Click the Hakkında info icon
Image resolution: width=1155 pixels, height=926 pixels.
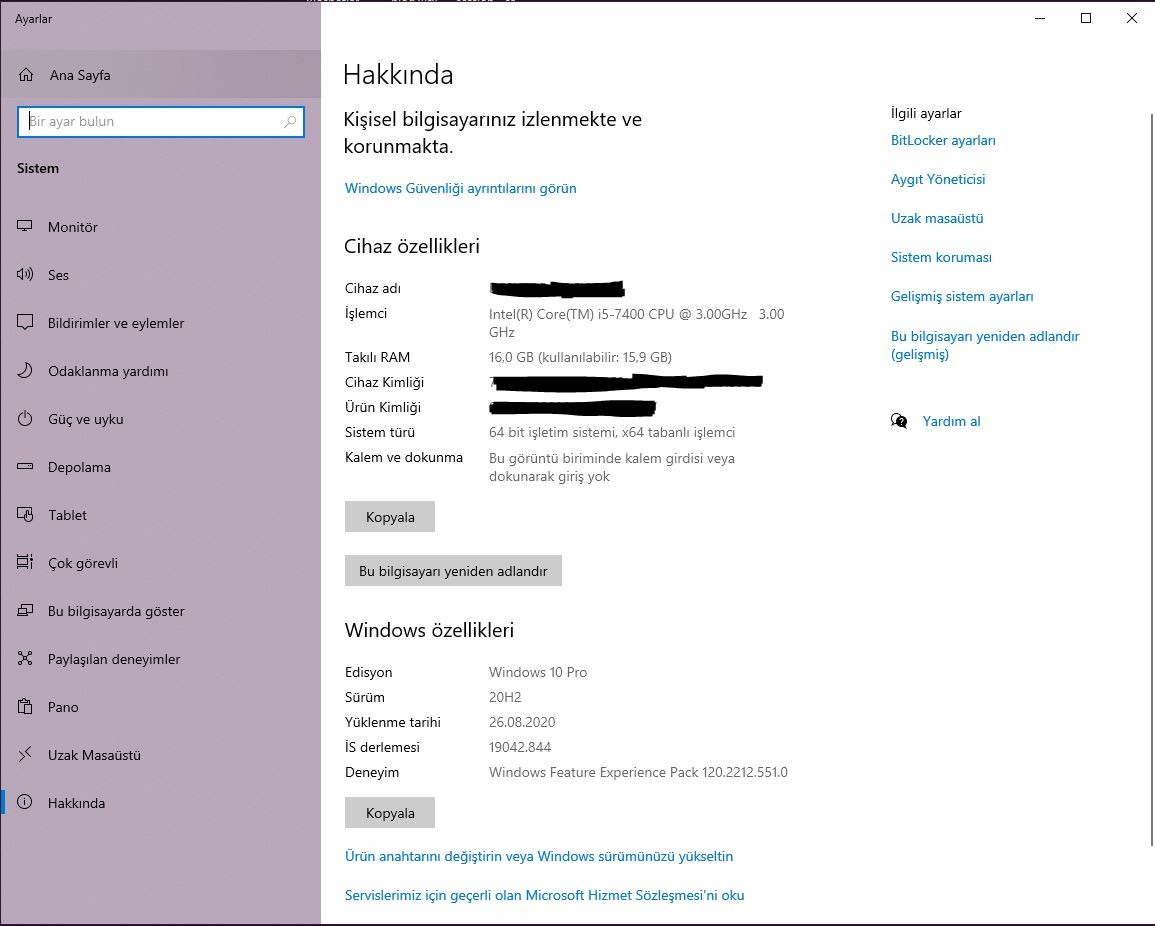point(25,802)
